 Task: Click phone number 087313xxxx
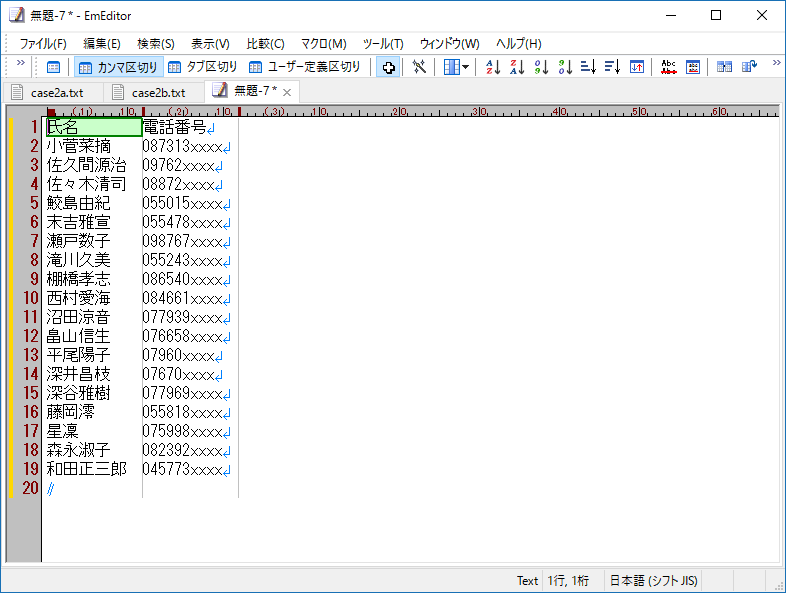[182, 146]
